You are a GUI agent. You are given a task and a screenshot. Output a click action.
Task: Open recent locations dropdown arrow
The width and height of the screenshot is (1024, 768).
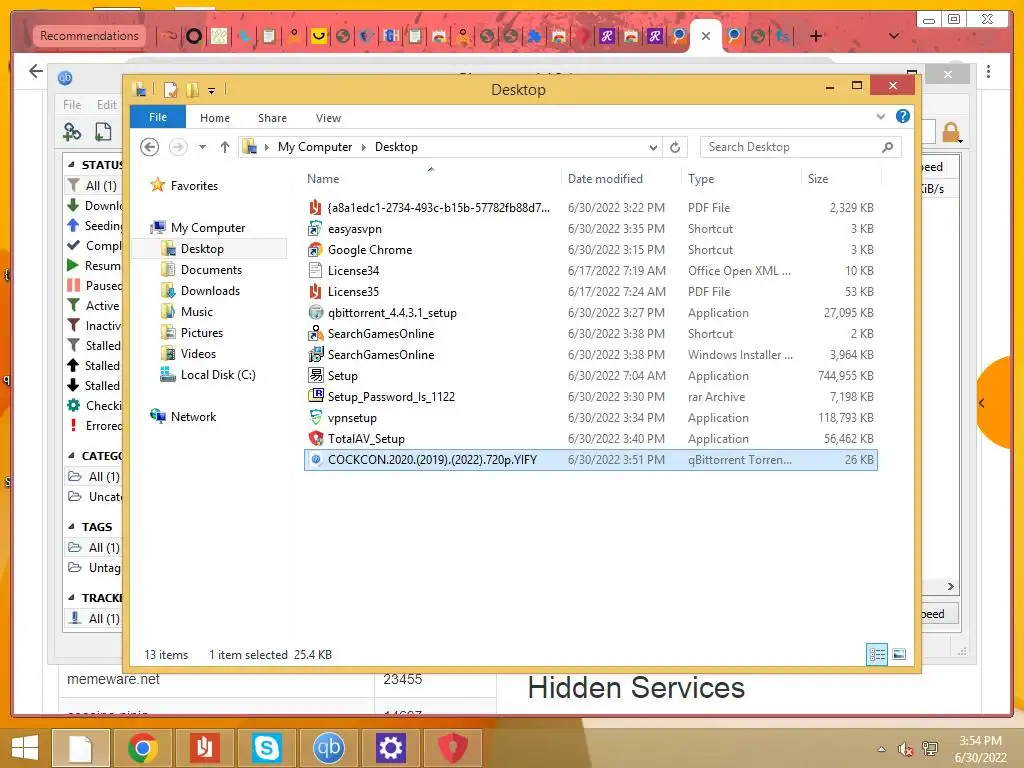(202, 147)
